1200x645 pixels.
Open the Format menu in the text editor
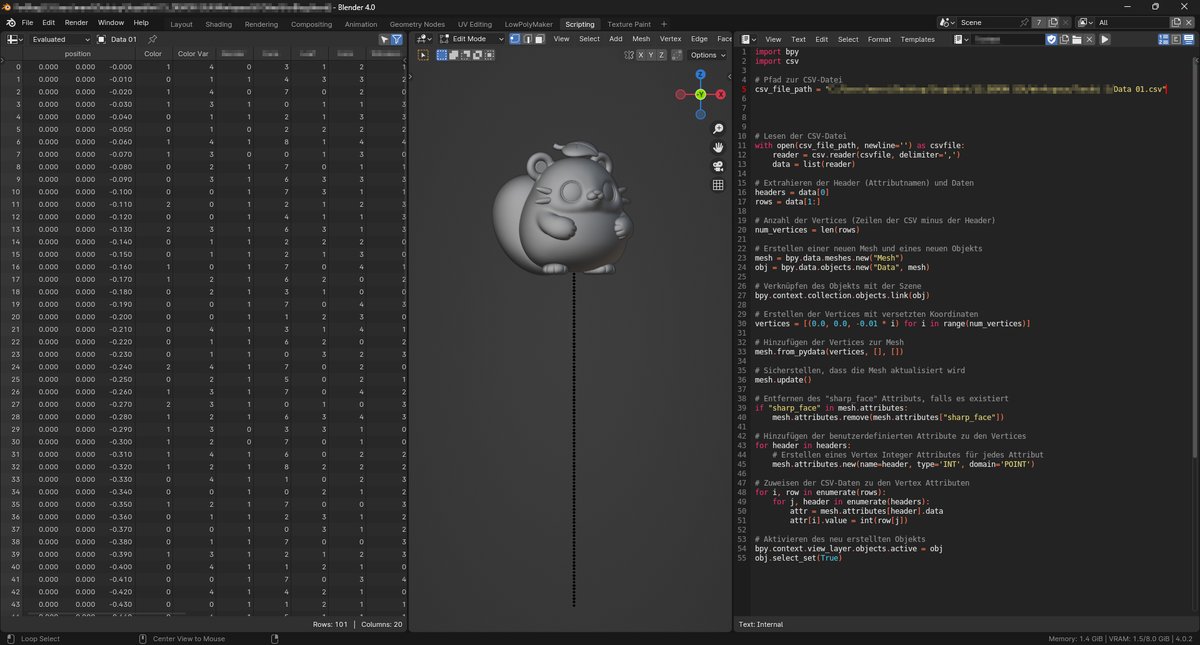[x=879, y=39]
